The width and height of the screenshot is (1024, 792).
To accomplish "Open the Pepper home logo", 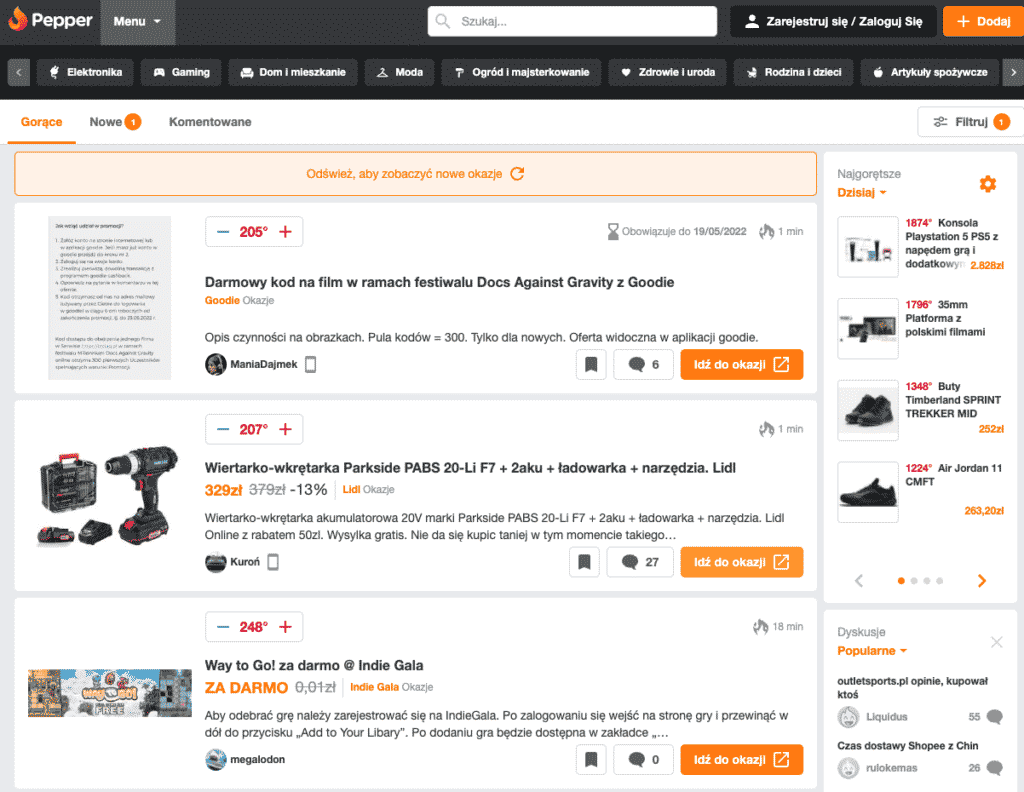I will tap(50, 20).
